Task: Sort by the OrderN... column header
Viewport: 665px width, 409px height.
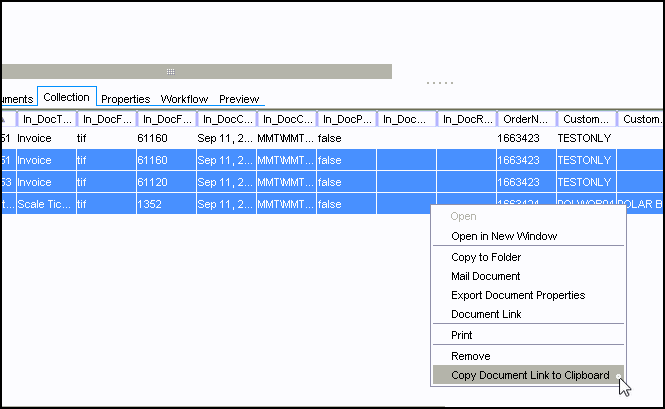Action: click(525, 119)
